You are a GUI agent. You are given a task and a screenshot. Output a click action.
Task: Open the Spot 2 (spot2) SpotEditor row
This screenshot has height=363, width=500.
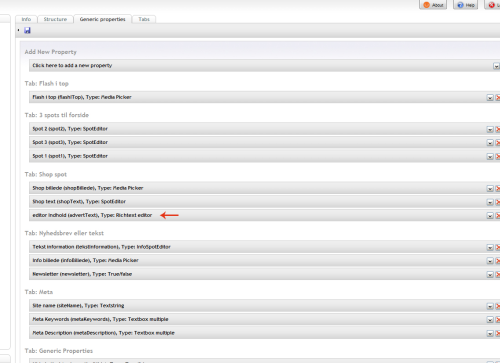pyautogui.click(x=264, y=129)
